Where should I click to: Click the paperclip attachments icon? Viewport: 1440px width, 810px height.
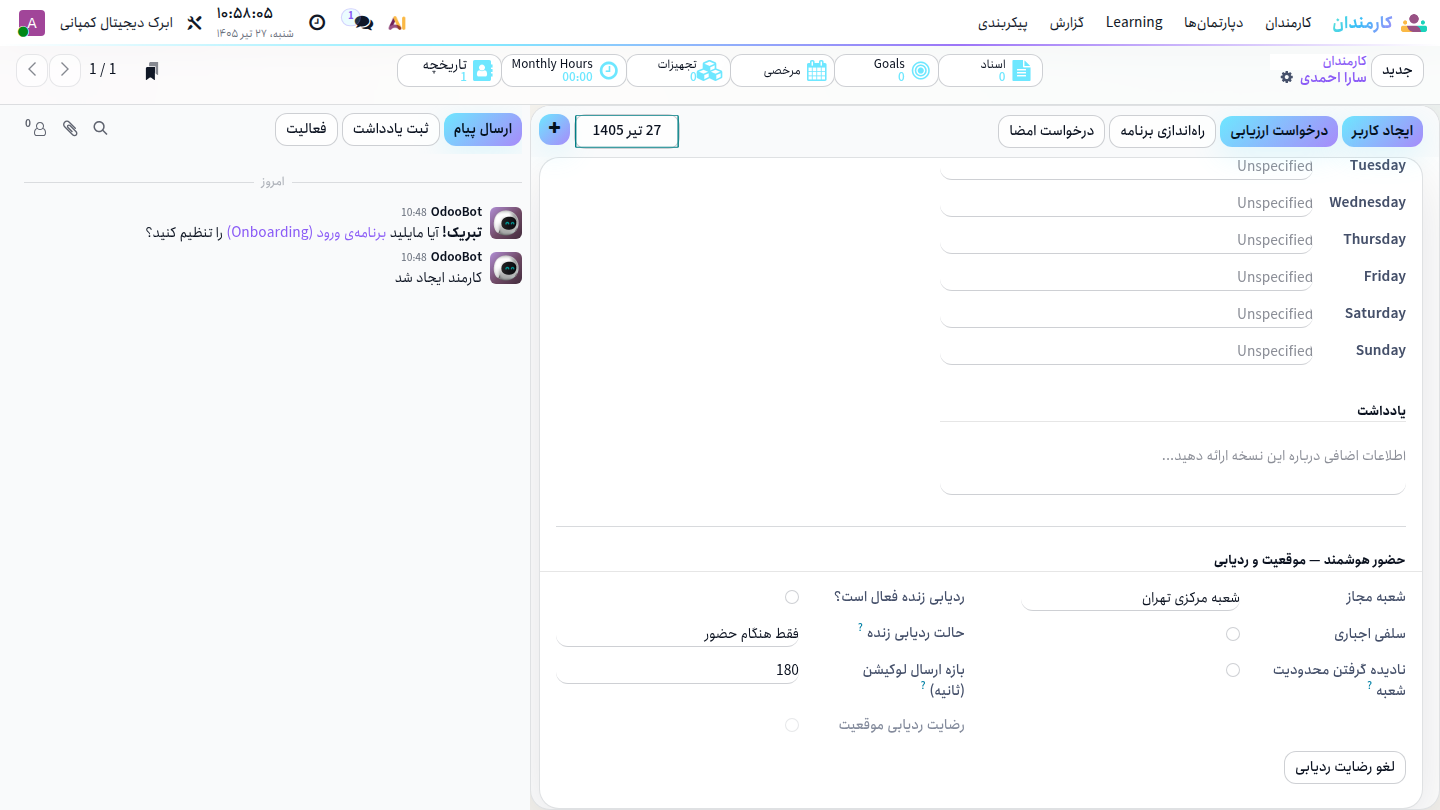[70, 128]
